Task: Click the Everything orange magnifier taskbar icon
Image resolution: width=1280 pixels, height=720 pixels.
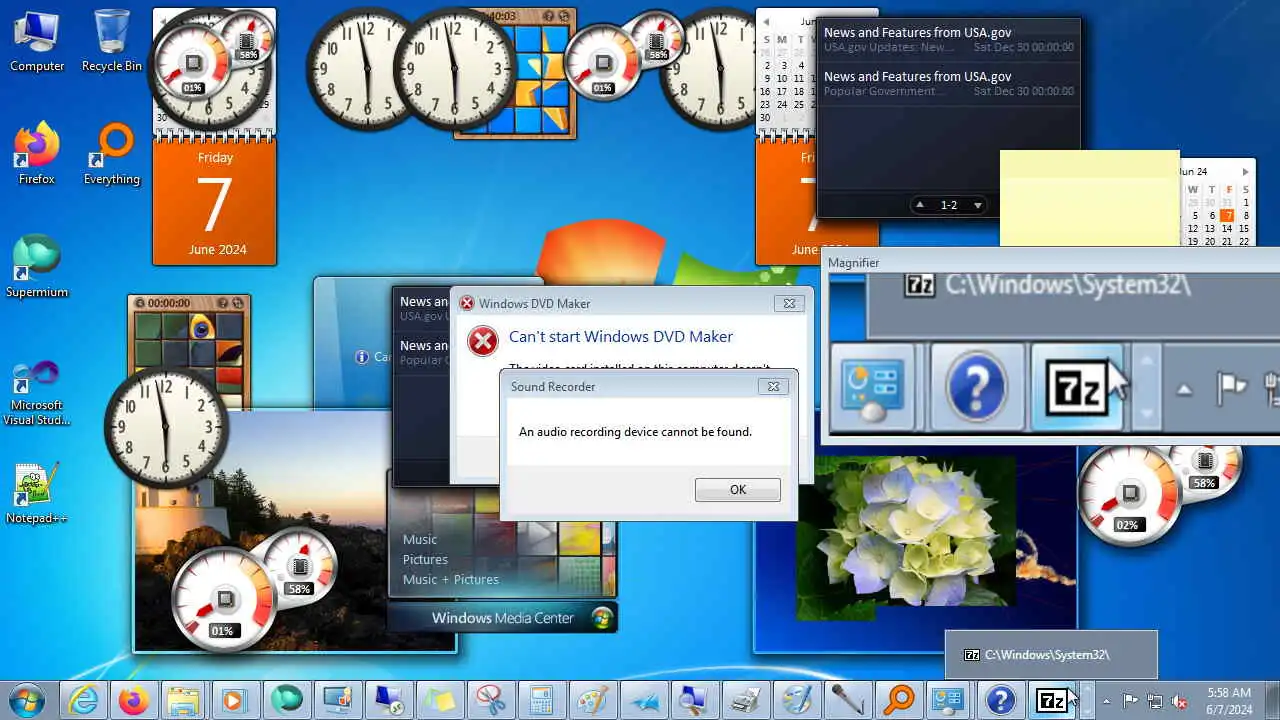Action: [x=898, y=700]
